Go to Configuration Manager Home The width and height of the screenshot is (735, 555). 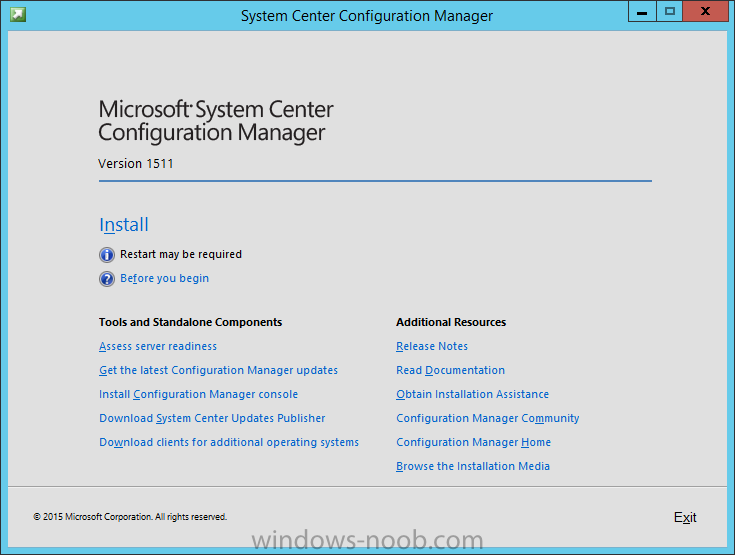[473, 442]
